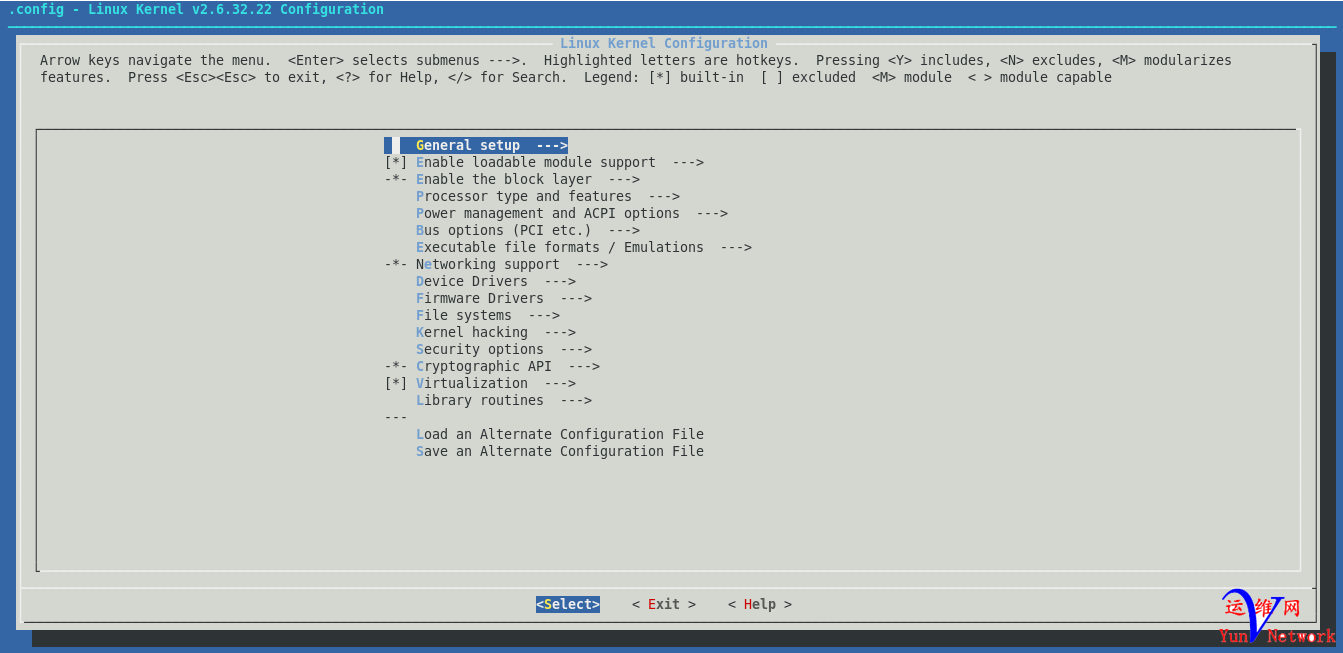1343x653 pixels.
Task: Open the Networking support submenu
Action: (x=512, y=264)
